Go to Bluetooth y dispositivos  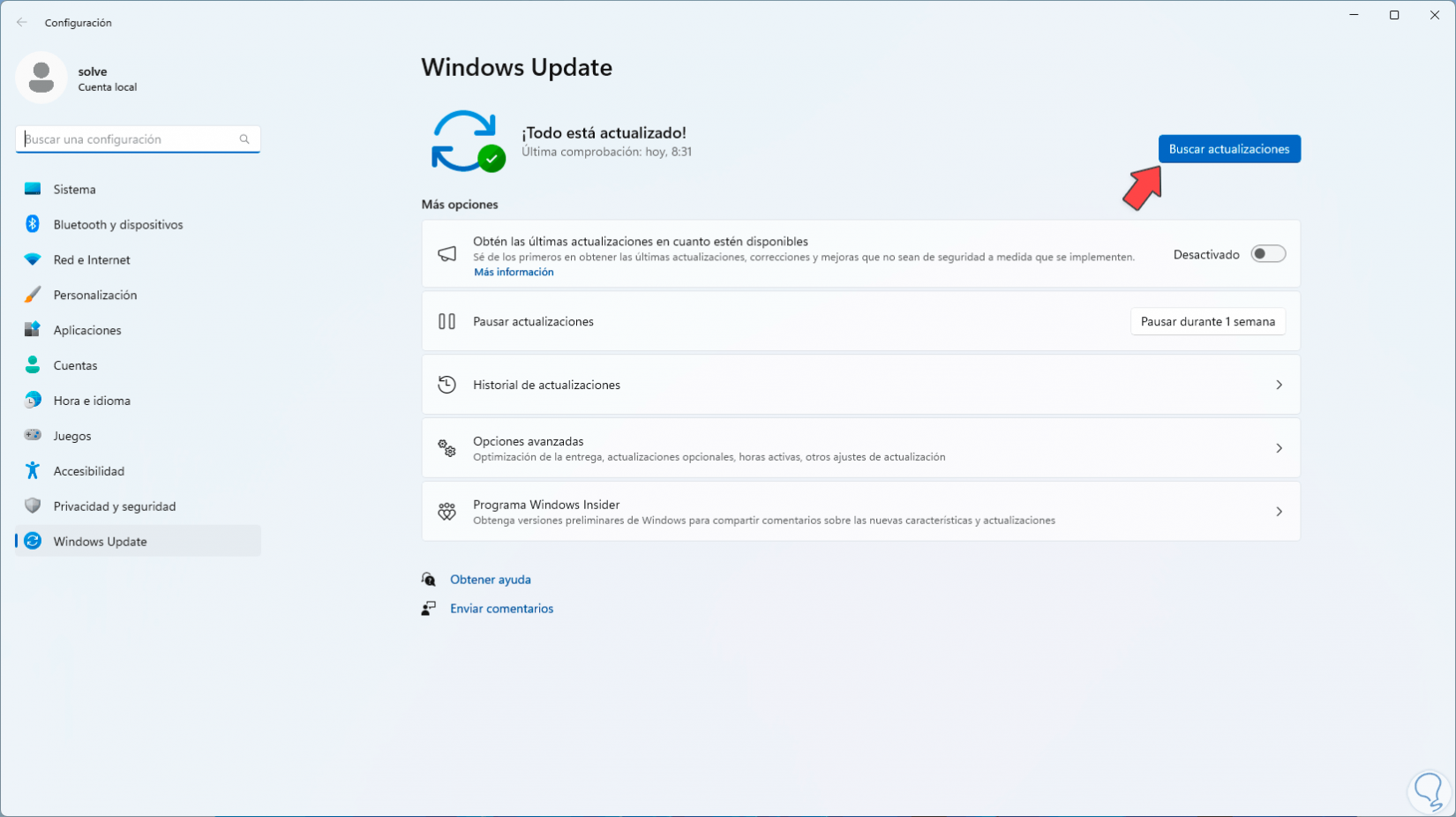(138, 224)
